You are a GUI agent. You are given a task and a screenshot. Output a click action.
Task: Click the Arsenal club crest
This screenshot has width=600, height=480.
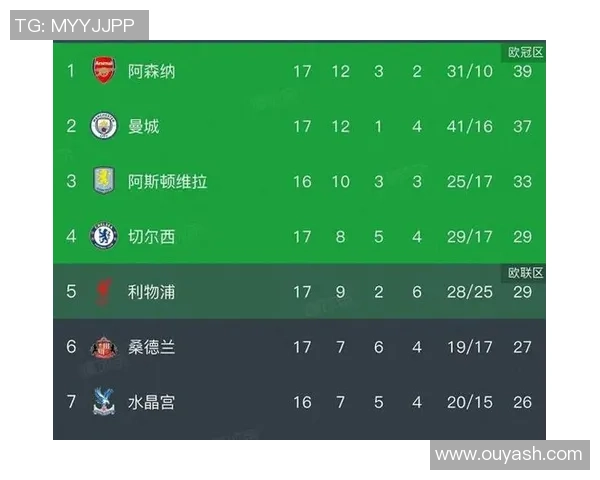[x=104, y=71]
